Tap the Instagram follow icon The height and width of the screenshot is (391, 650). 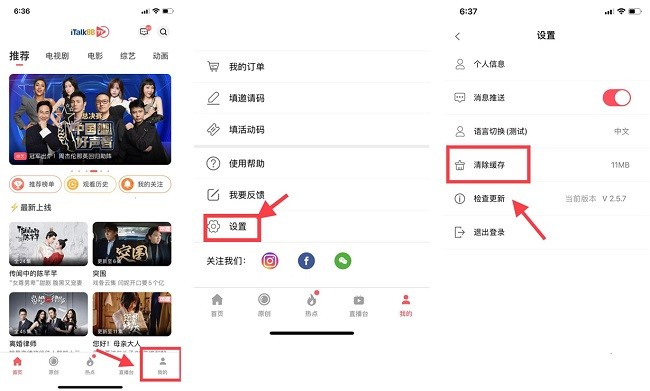click(269, 261)
